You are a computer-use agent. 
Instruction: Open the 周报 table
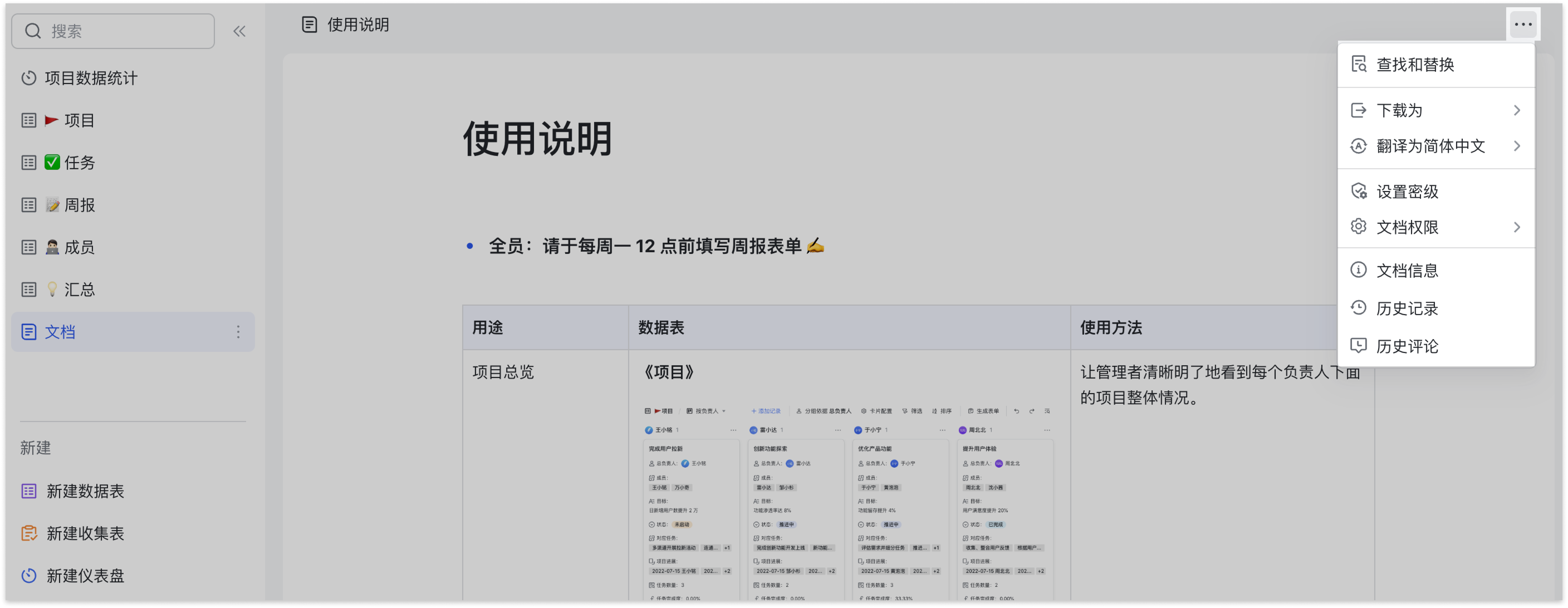79,205
